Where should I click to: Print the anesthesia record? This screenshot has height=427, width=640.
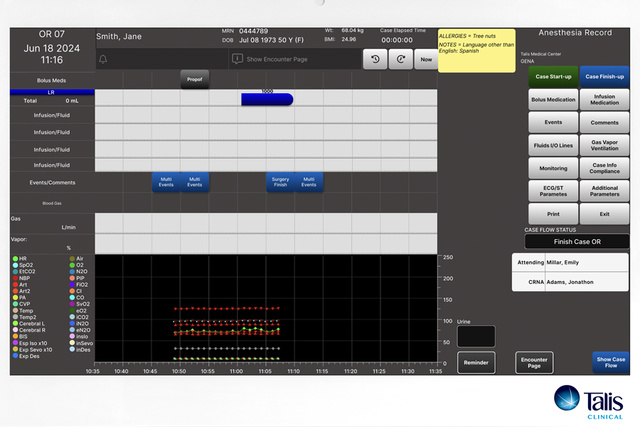coord(553,214)
